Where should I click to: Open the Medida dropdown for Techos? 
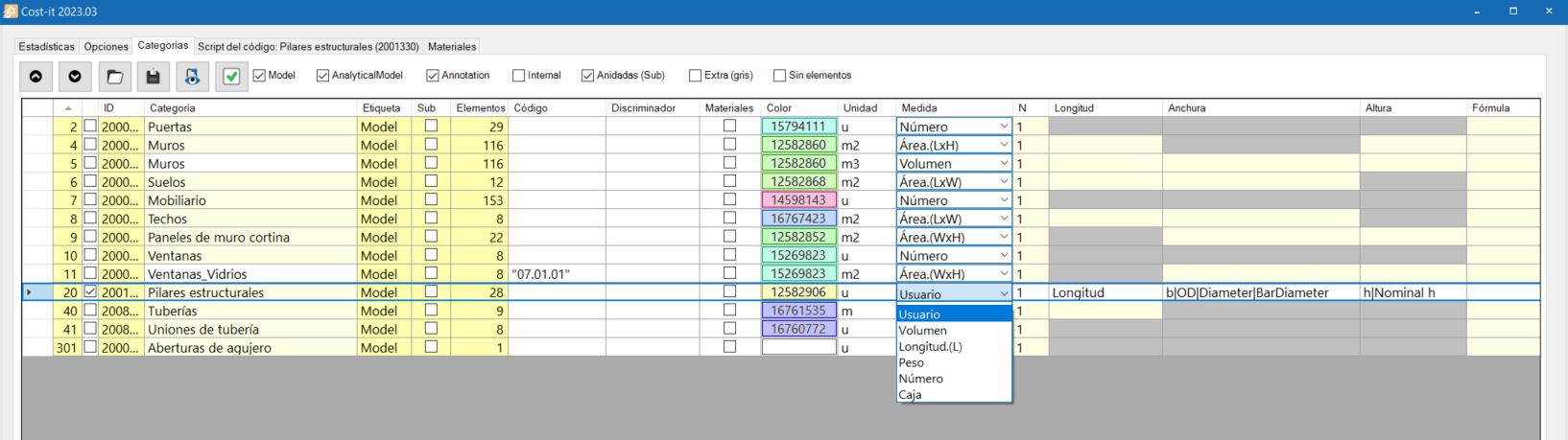[x=1004, y=219]
